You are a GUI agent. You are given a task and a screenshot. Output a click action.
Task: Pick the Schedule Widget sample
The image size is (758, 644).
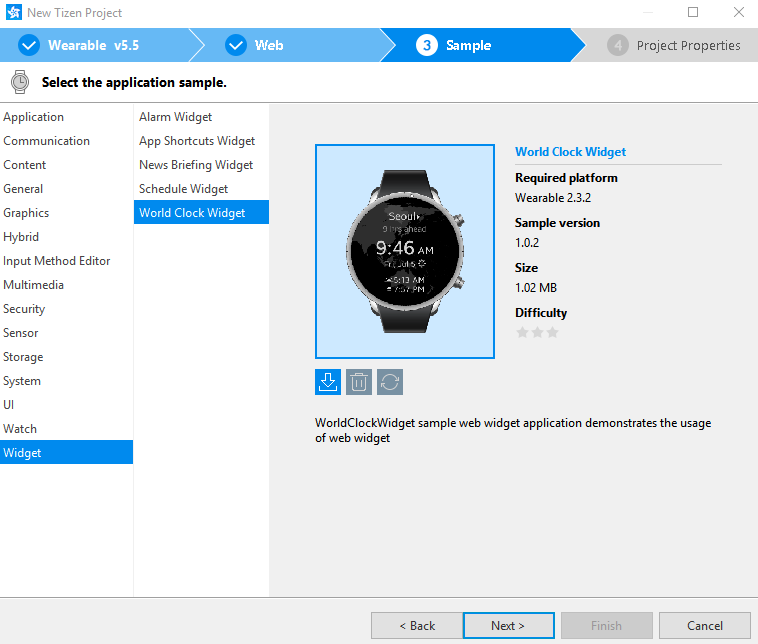pyautogui.click(x=183, y=189)
